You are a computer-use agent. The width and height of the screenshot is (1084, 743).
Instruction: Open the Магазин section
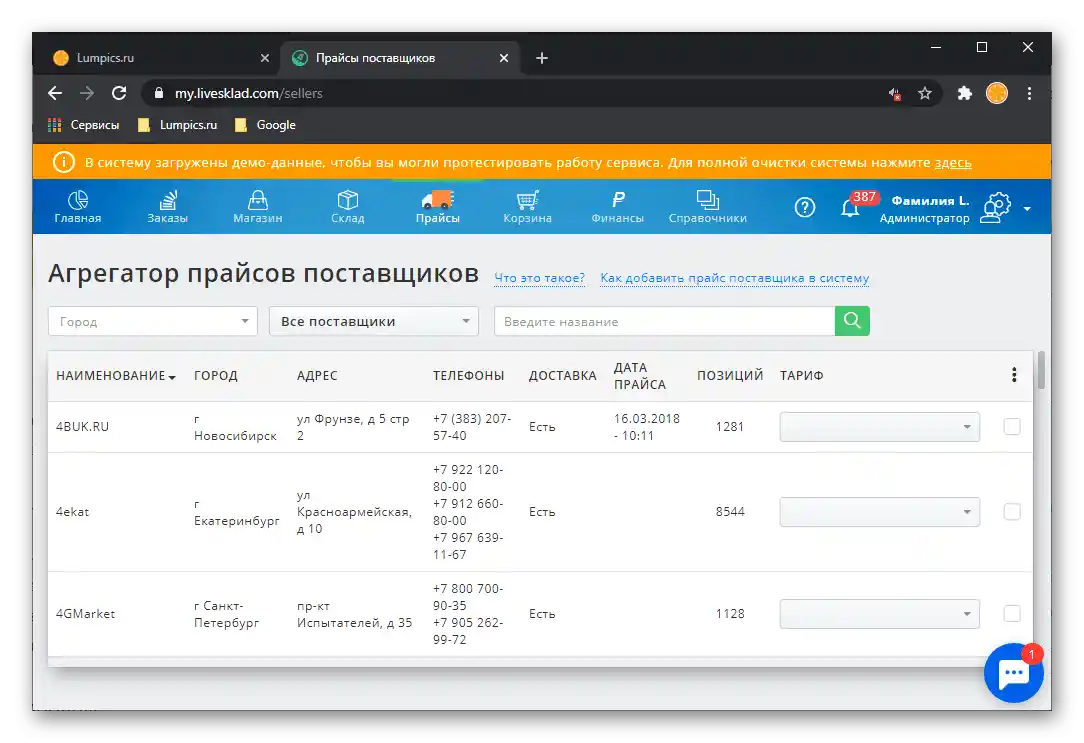tap(257, 206)
